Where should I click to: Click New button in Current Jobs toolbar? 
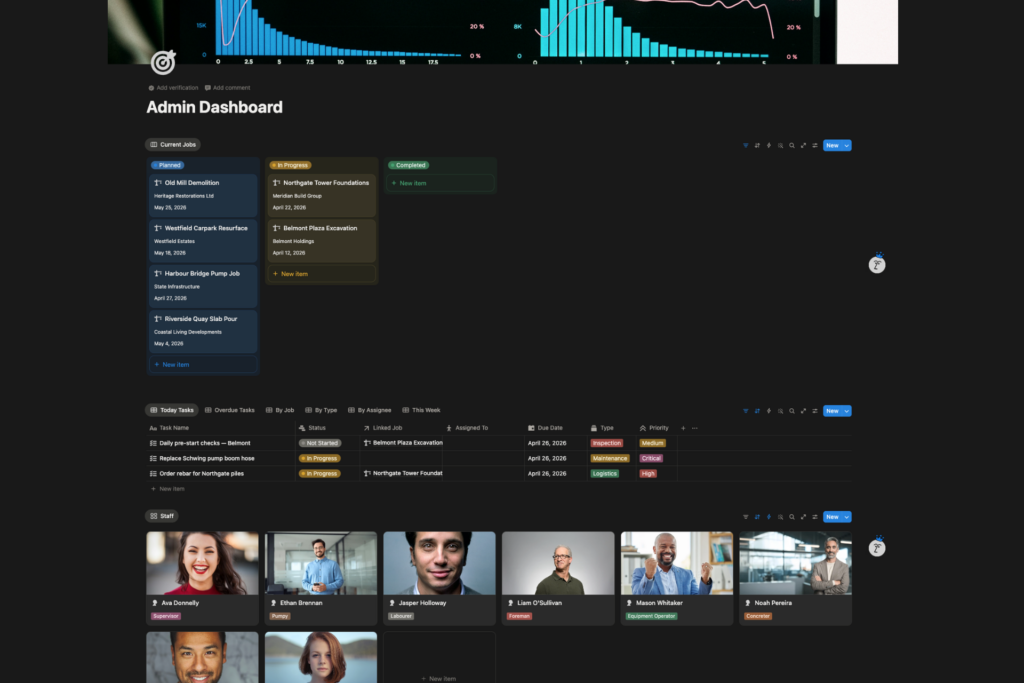click(x=832, y=146)
